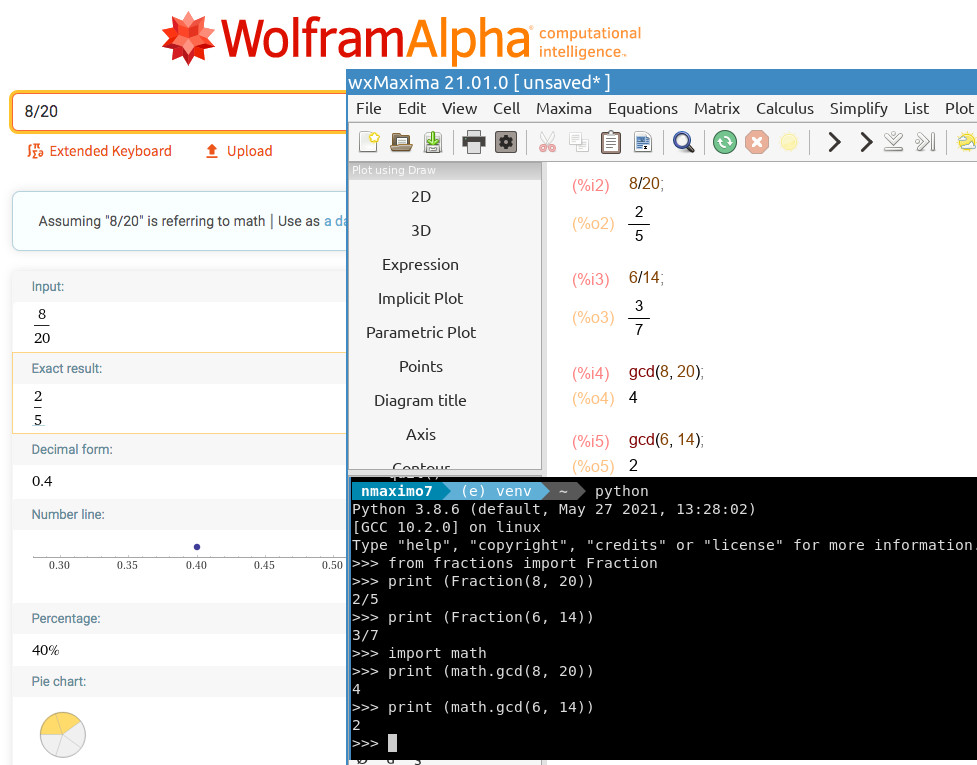Select the Implicit Plot option
977x765 pixels.
(420, 299)
